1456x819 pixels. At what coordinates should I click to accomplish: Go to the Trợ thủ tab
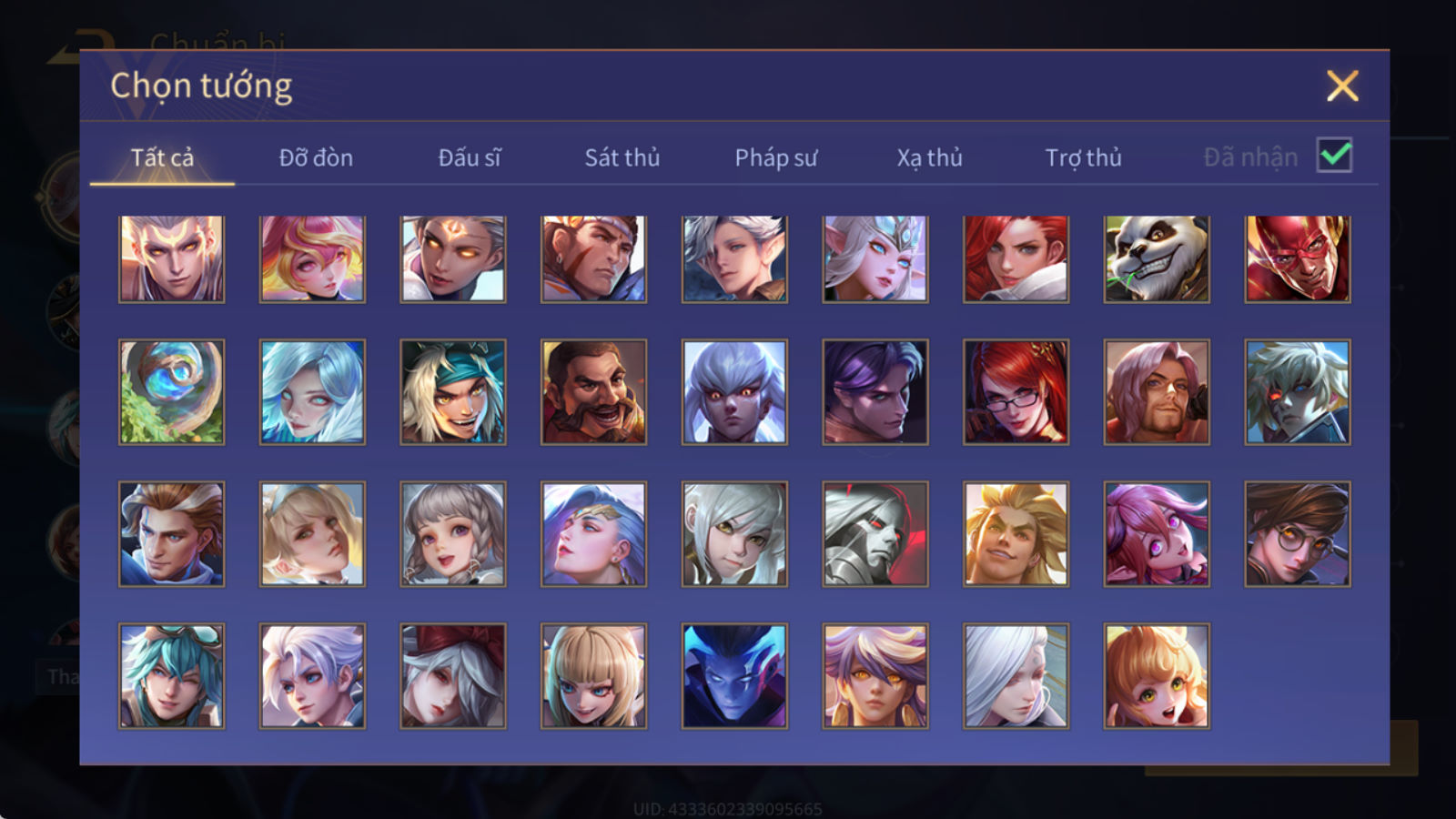[1083, 157]
